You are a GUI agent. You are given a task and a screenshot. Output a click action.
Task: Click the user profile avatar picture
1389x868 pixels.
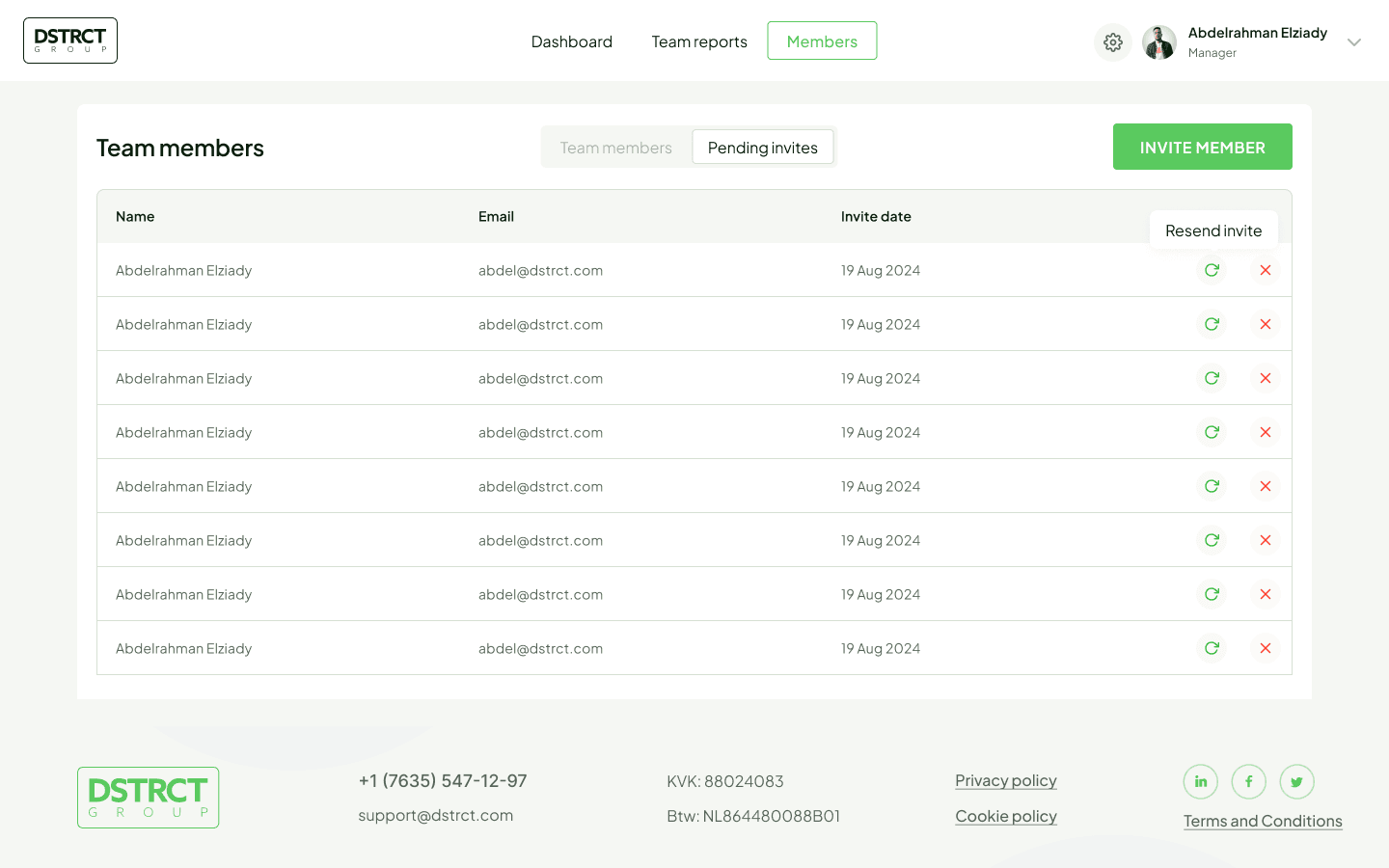(x=1158, y=42)
